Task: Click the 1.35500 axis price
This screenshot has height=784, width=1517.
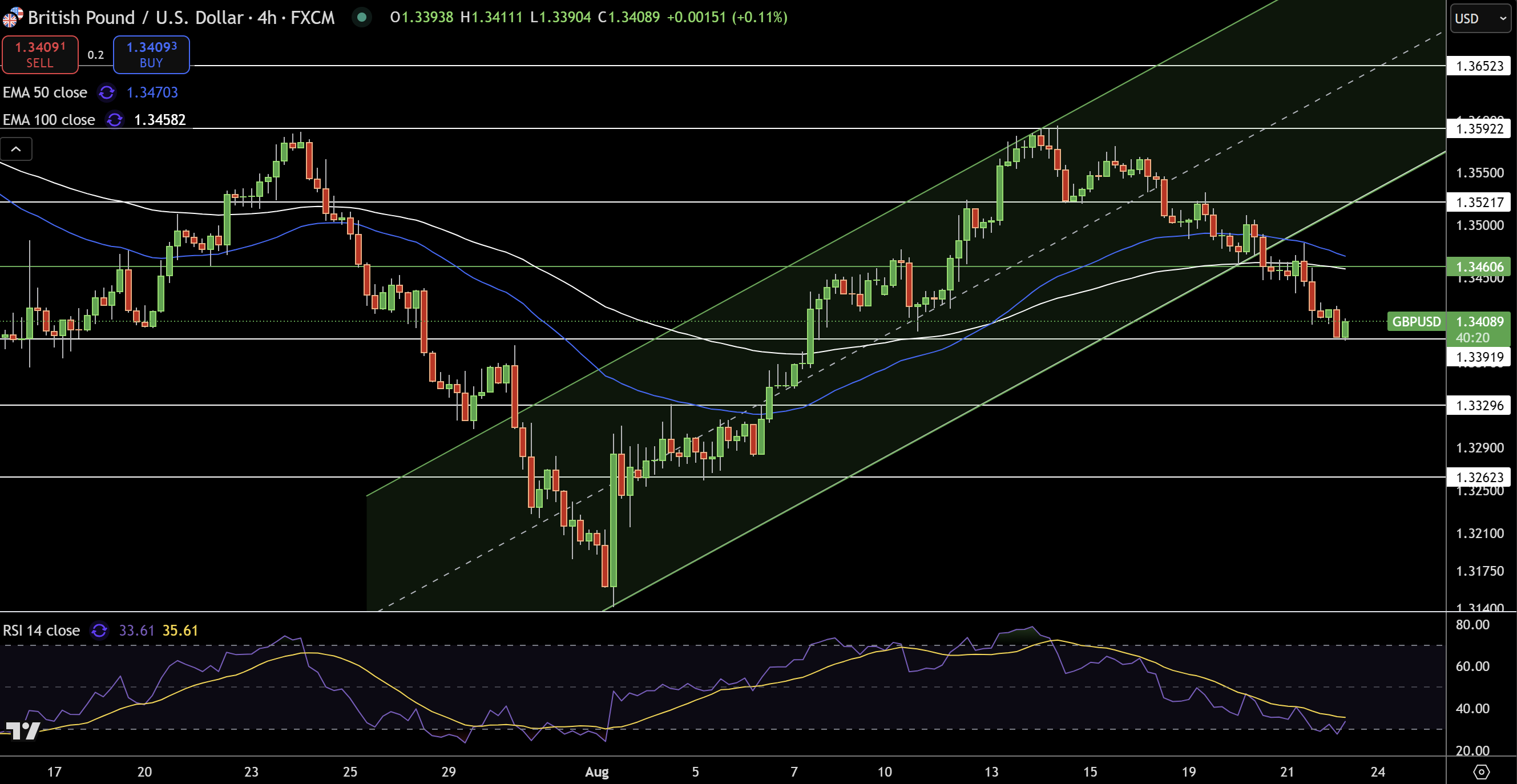Action: click(x=1479, y=172)
